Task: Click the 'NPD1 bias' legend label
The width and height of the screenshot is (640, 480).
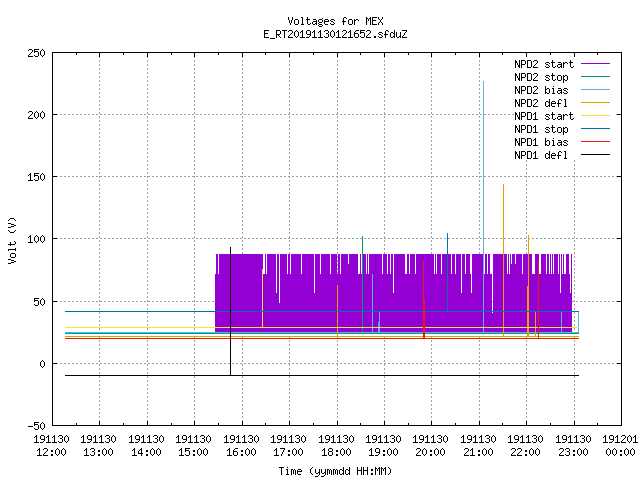Action: pos(541,142)
